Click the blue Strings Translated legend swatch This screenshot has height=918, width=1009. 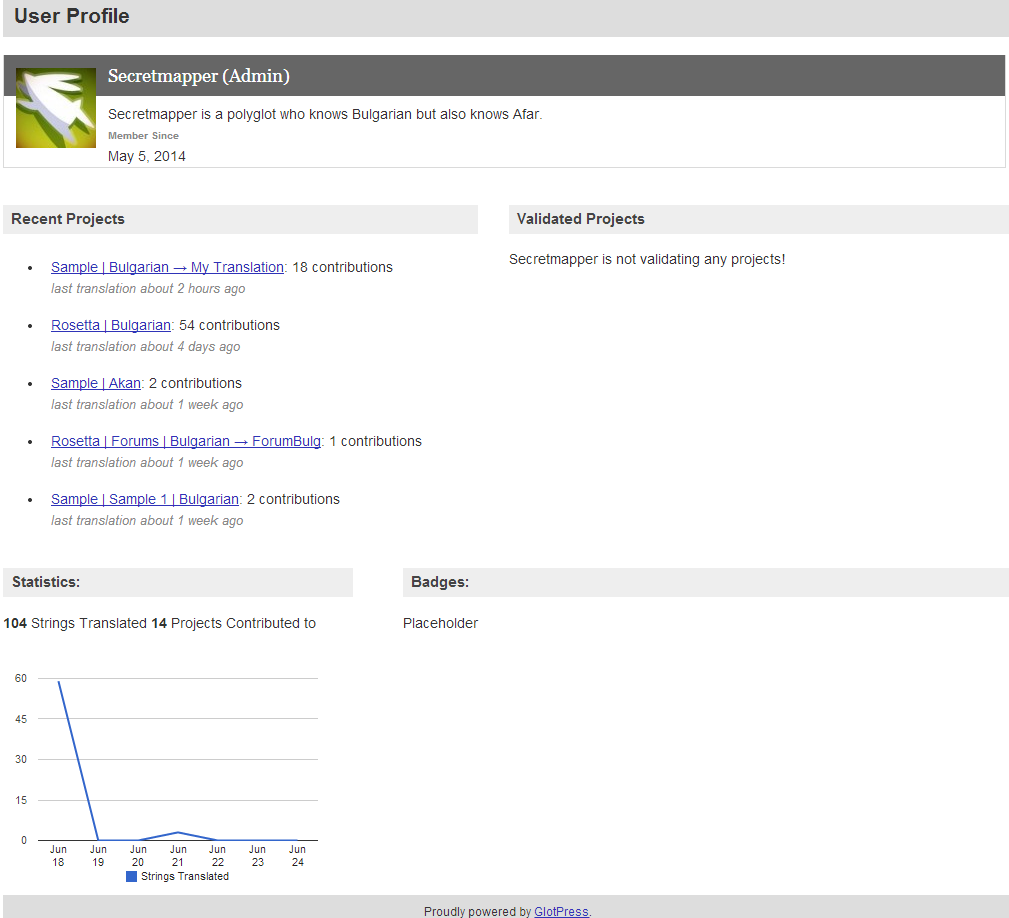point(131,876)
